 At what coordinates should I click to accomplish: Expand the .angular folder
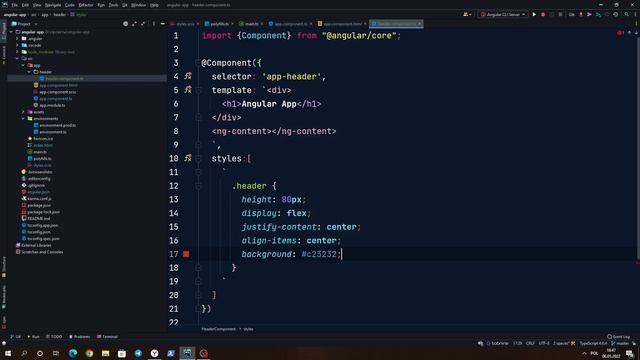(17, 39)
